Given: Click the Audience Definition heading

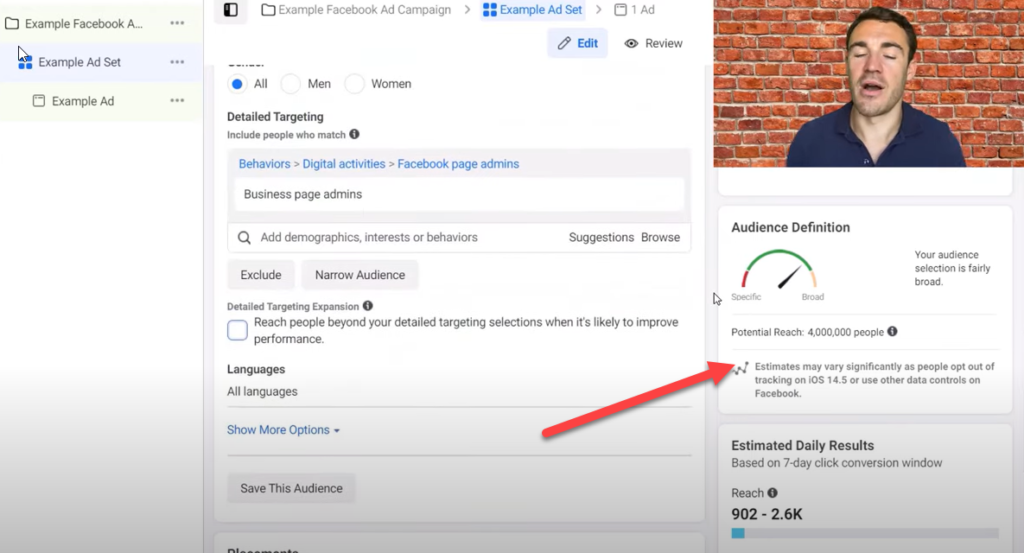Looking at the screenshot, I should [790, 227].
